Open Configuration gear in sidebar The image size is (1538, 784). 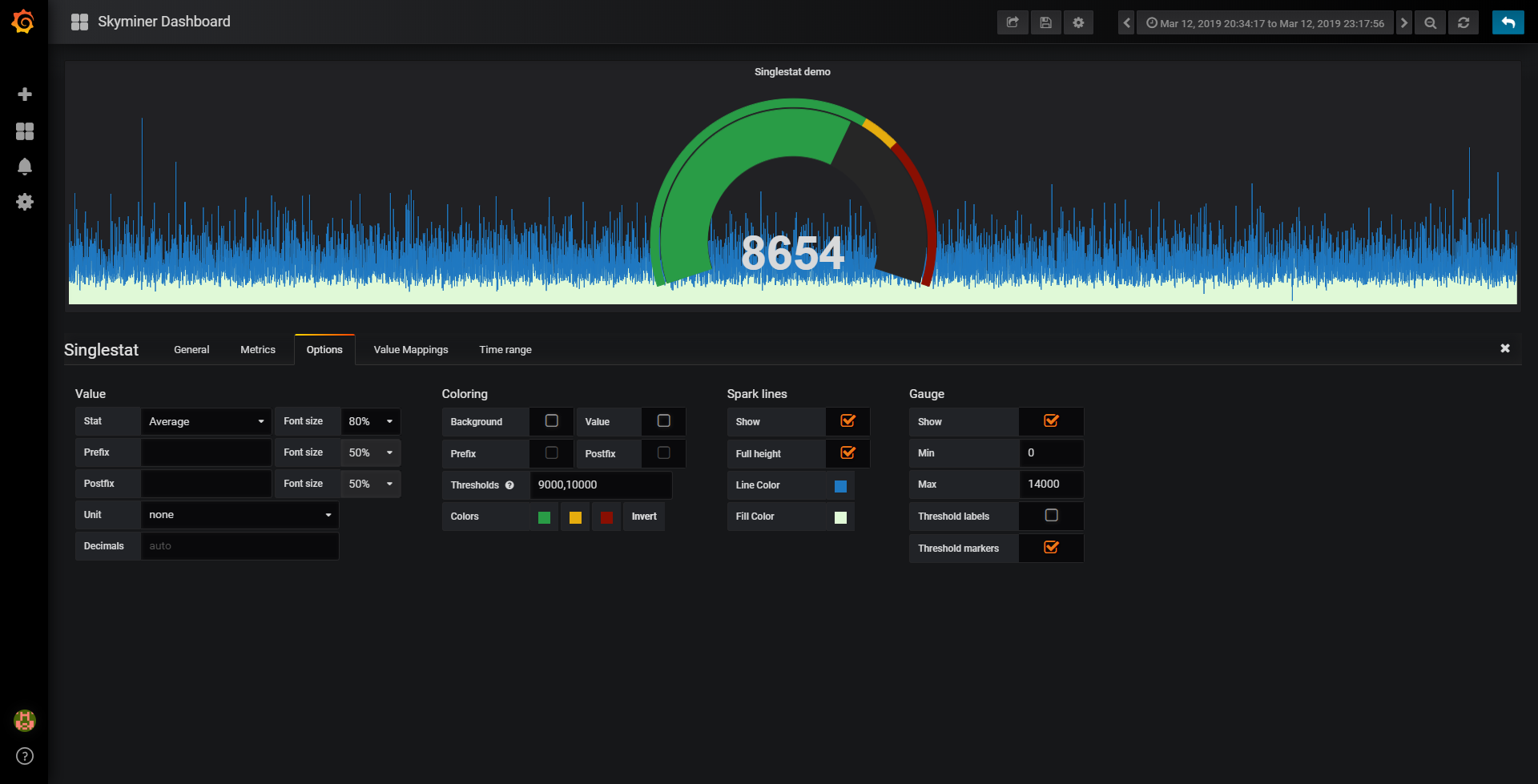[25, 202]
